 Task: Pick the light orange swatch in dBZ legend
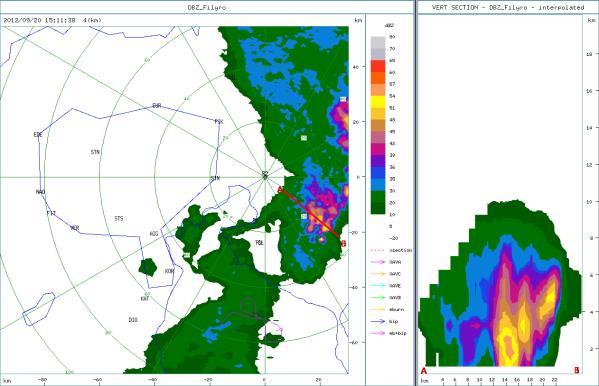tap(378, 89)
